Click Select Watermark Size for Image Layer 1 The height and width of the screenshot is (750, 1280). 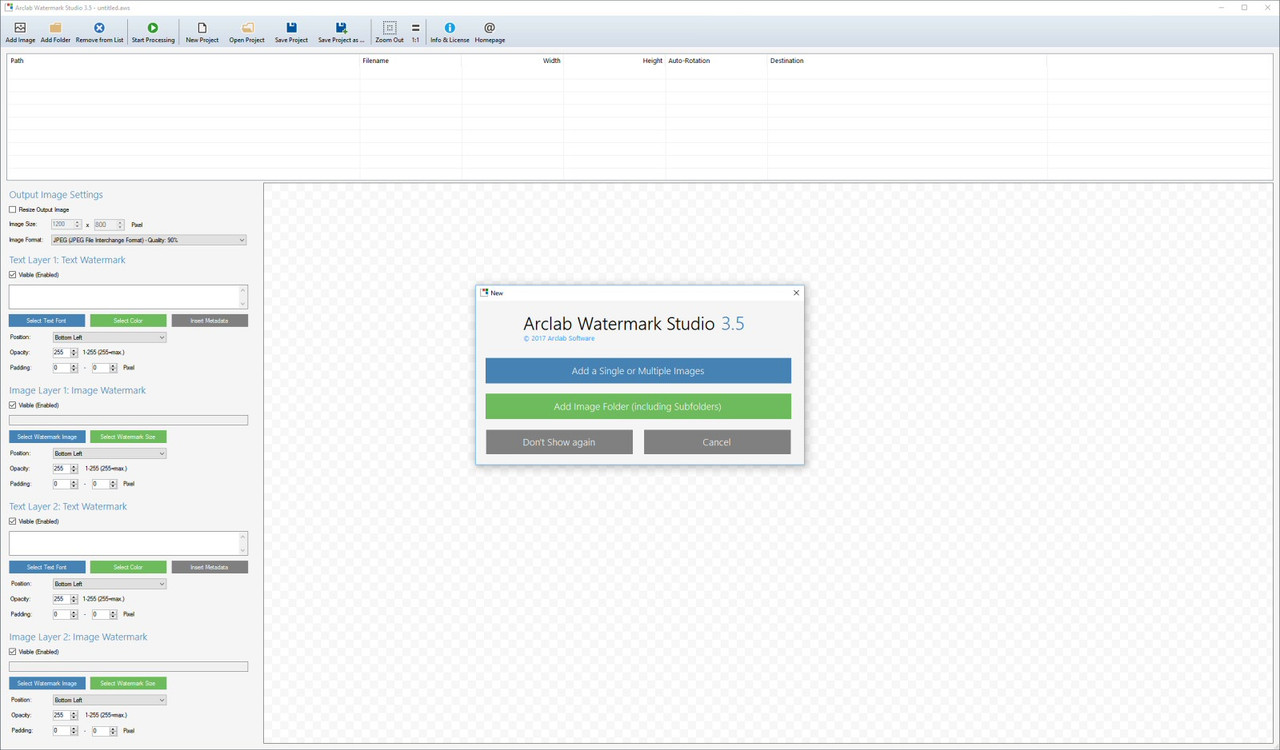[x=128, y=437]
